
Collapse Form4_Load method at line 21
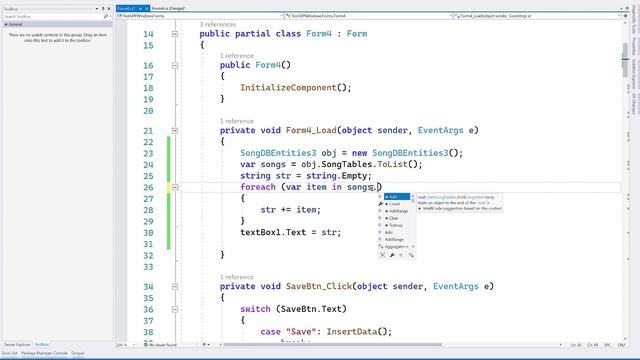point(175,131)
